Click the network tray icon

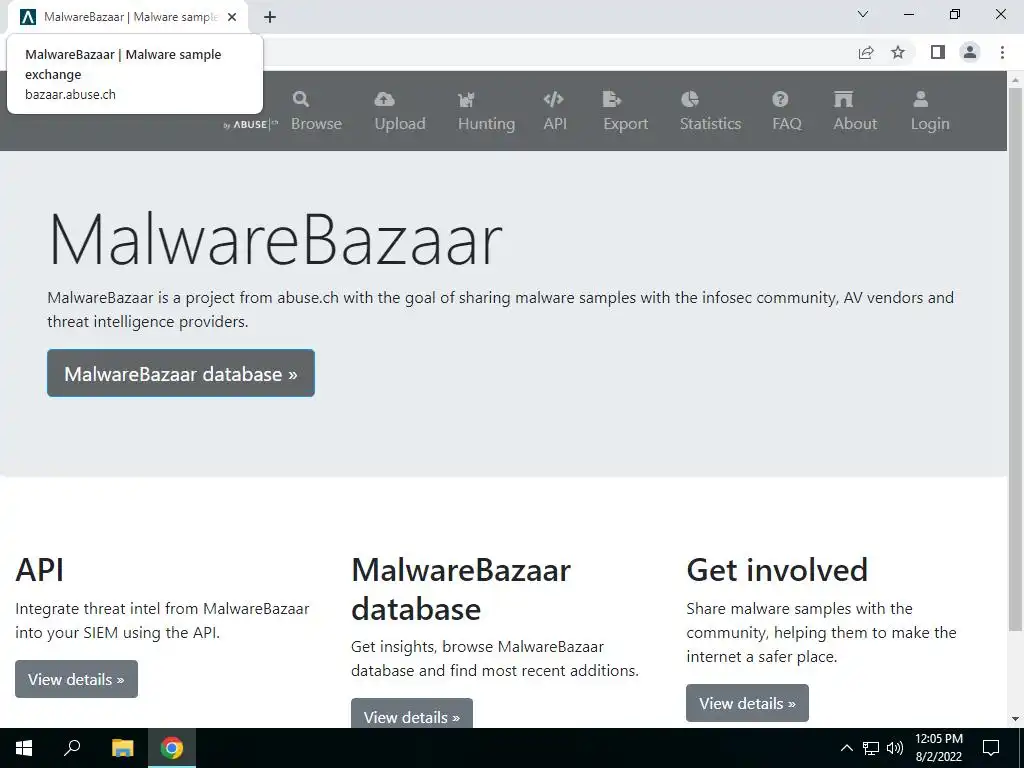871,748
